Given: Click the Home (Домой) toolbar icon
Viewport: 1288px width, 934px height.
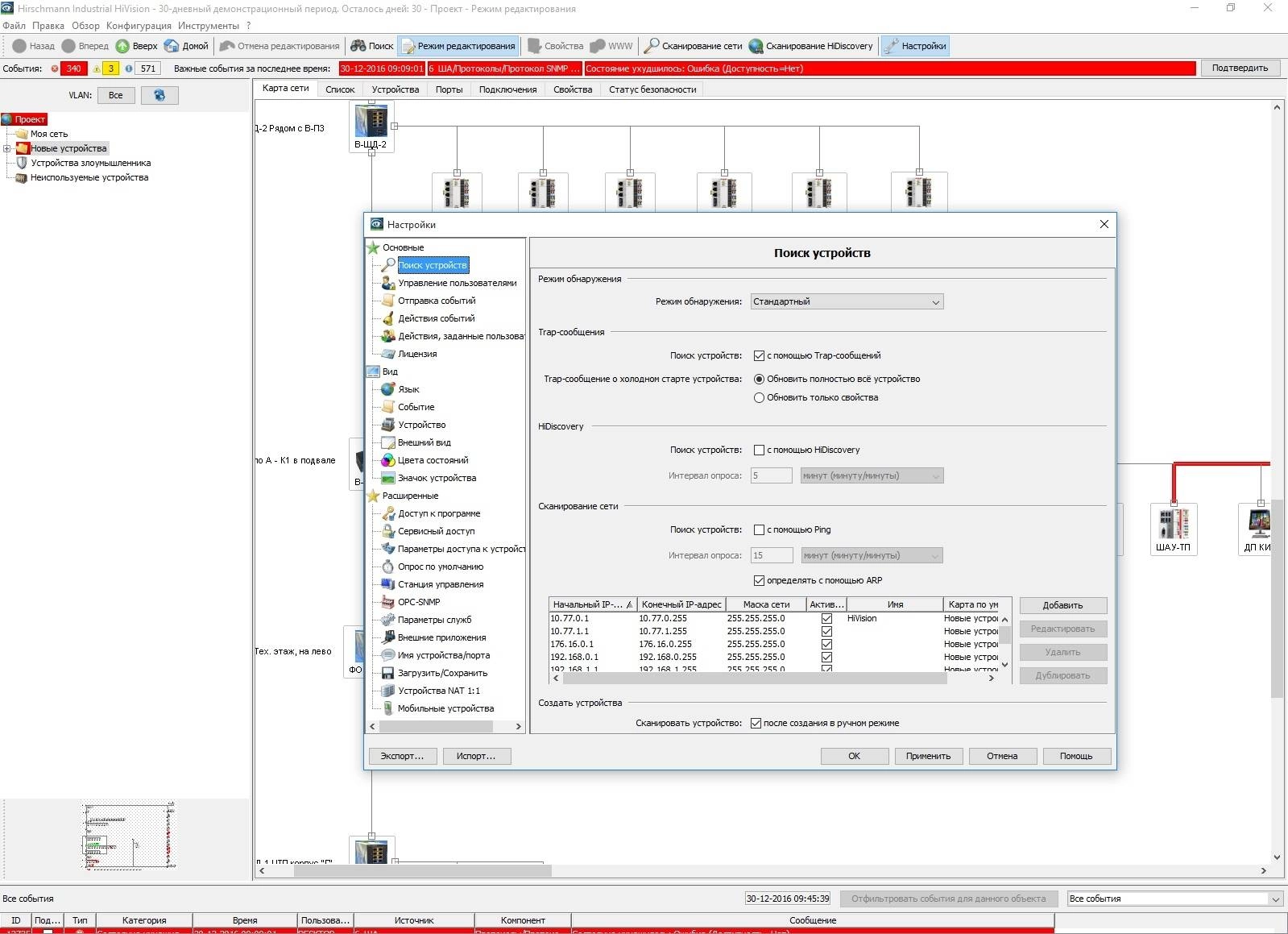Looking at the screenshot, I should tap(172, 46).
